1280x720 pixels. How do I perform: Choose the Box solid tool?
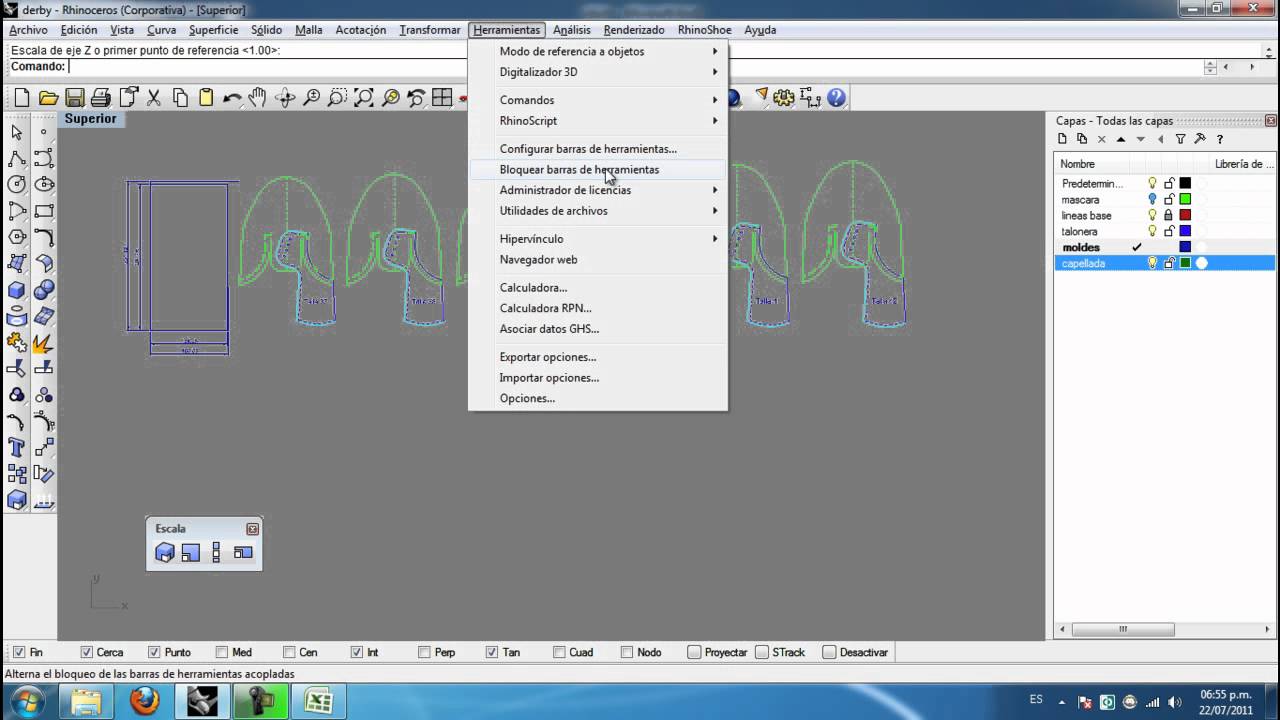tap(17, 290)
